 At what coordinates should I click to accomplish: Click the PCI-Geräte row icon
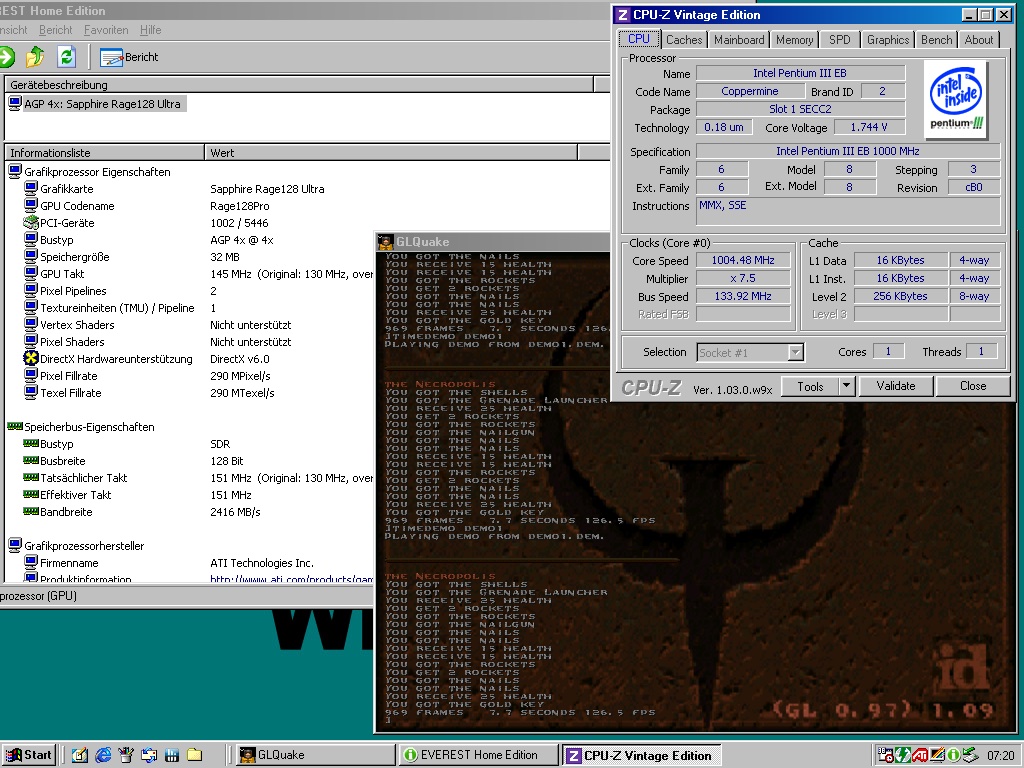[x=31, y=223]
